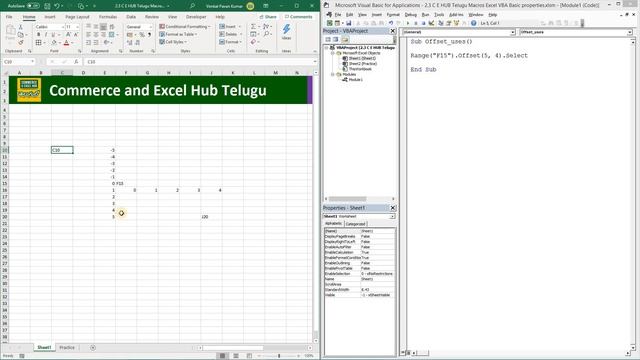
Task: Click the Share button in Excel
Action: click(x=268, y=17)
